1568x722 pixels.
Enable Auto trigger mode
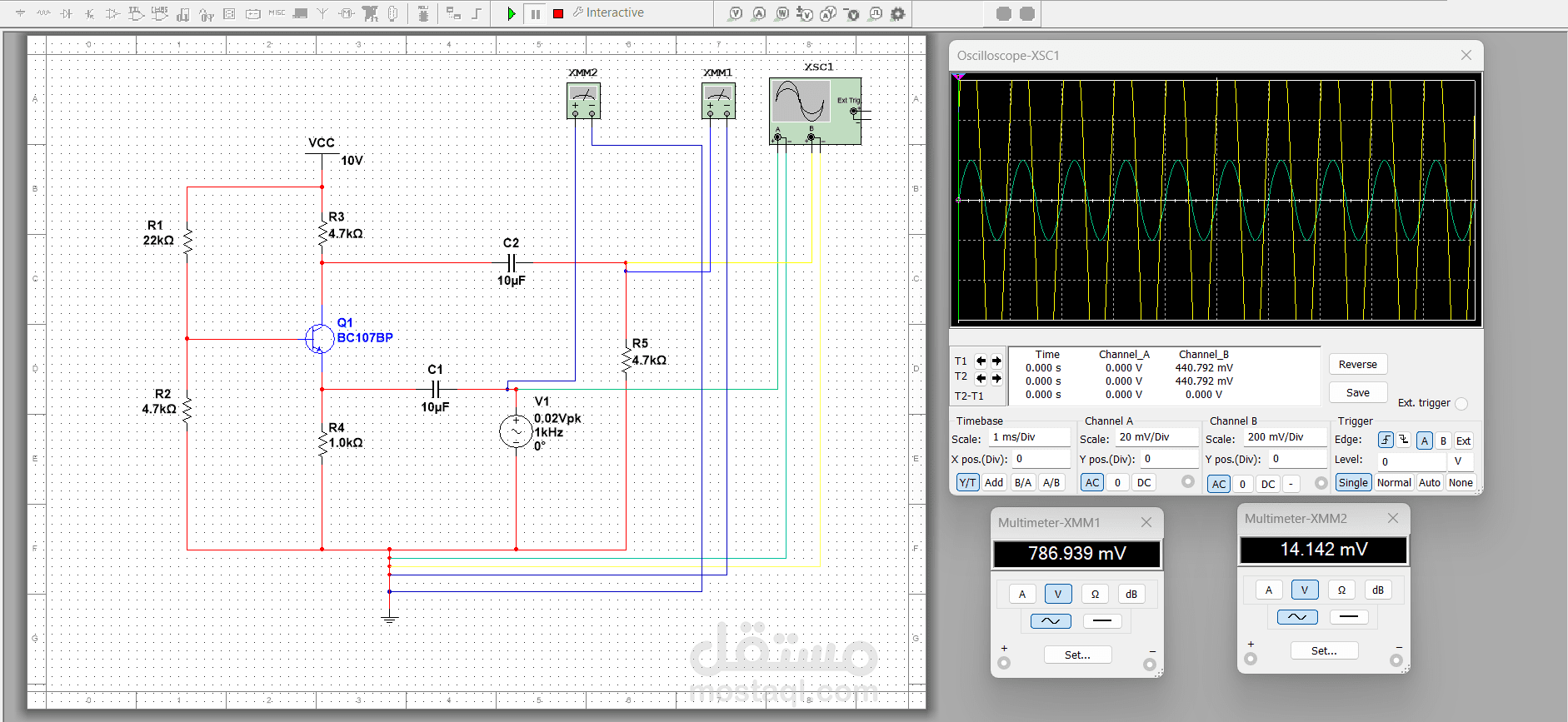point(1429,482)
